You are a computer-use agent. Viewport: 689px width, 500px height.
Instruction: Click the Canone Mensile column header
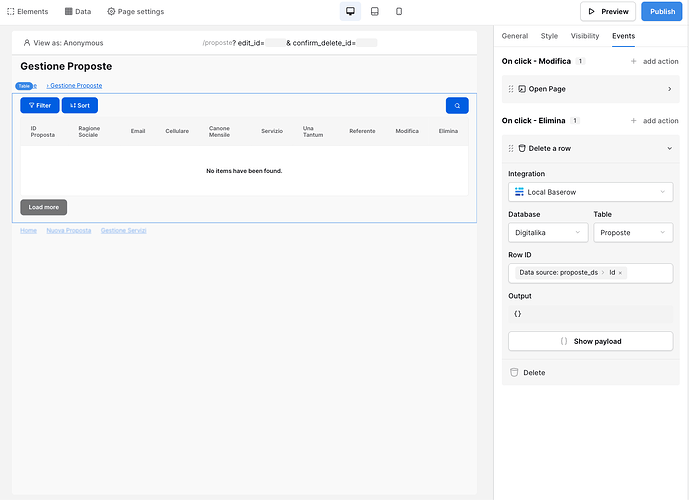(219, 131)
